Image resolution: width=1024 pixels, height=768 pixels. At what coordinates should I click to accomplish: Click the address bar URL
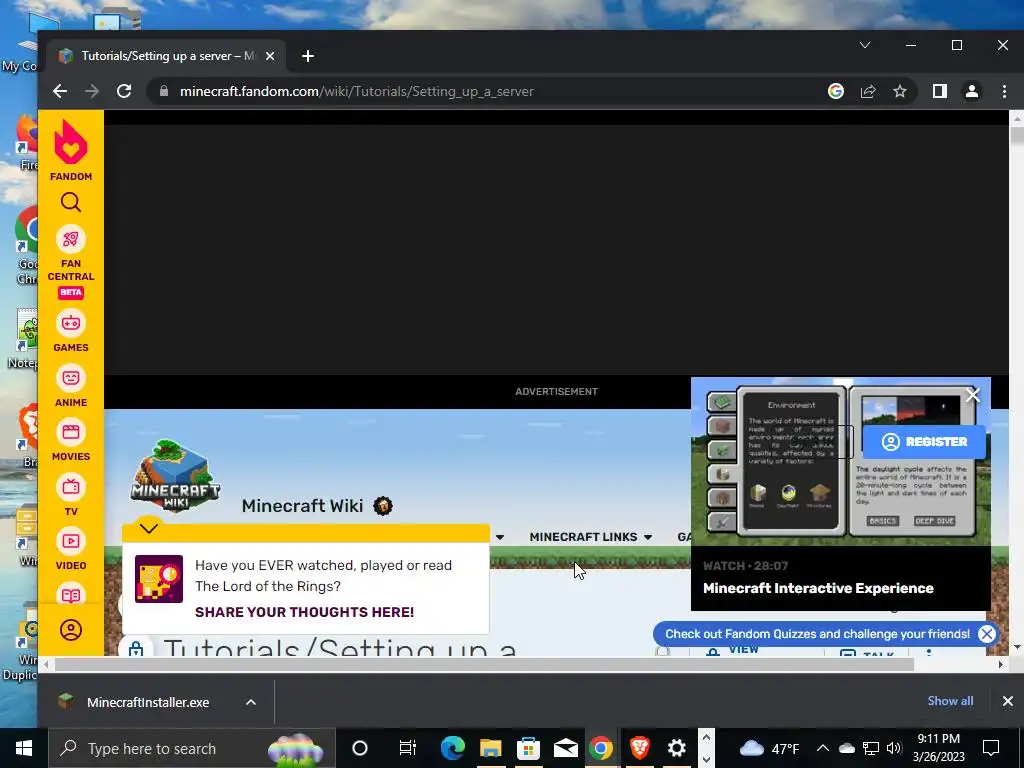point(357,91)
